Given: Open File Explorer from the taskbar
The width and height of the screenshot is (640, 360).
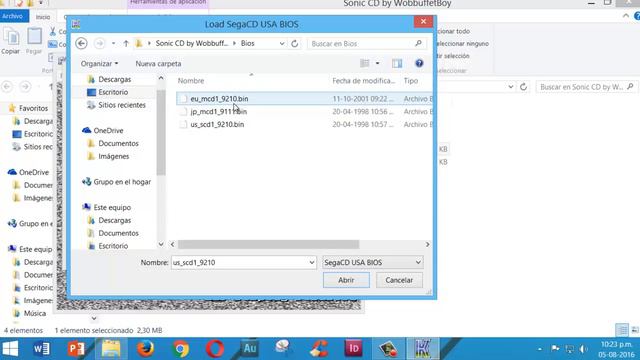Looking at the screenshot, I should (111, 349).
